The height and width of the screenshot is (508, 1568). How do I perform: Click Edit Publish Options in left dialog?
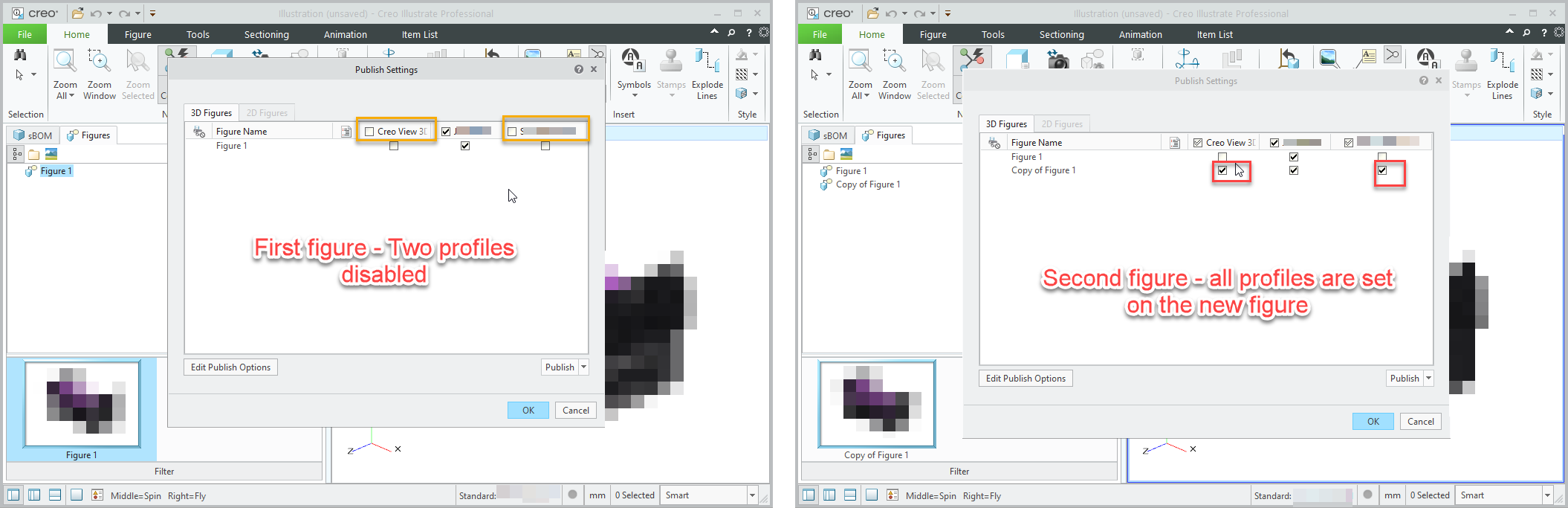[x=230, y=367]
